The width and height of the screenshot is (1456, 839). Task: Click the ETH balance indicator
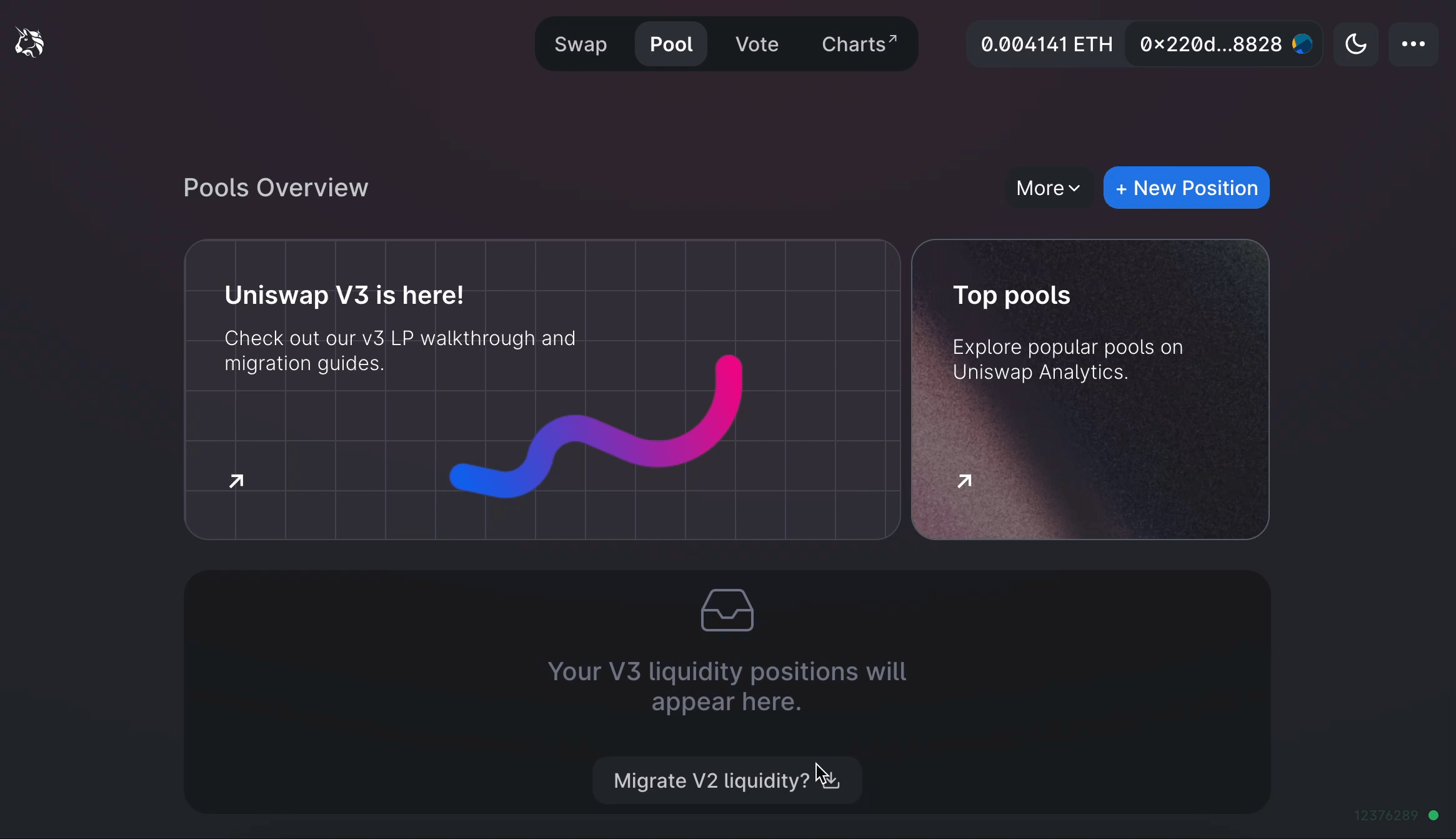click(x=1046, y=44)
